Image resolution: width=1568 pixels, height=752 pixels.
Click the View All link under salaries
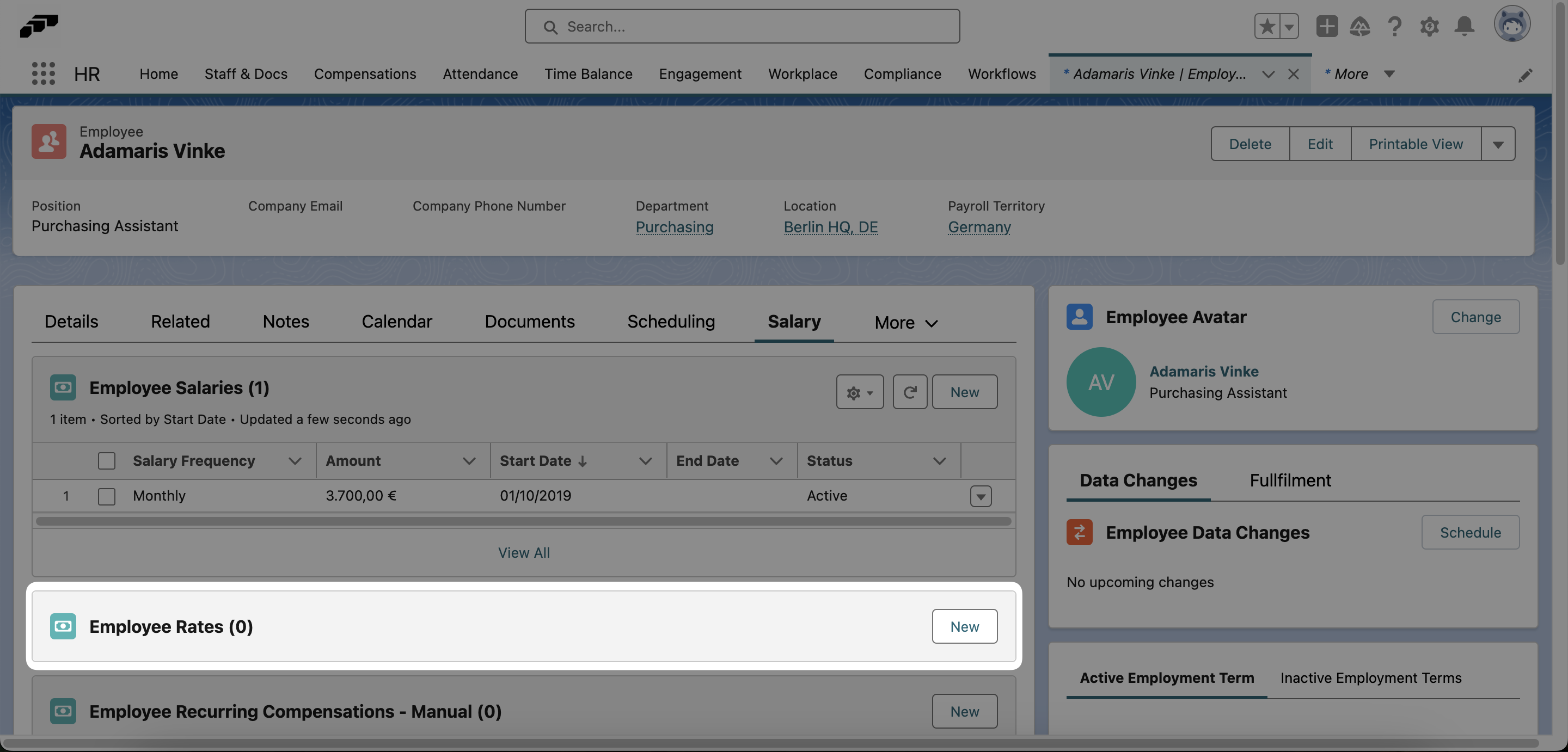point(523,552)
